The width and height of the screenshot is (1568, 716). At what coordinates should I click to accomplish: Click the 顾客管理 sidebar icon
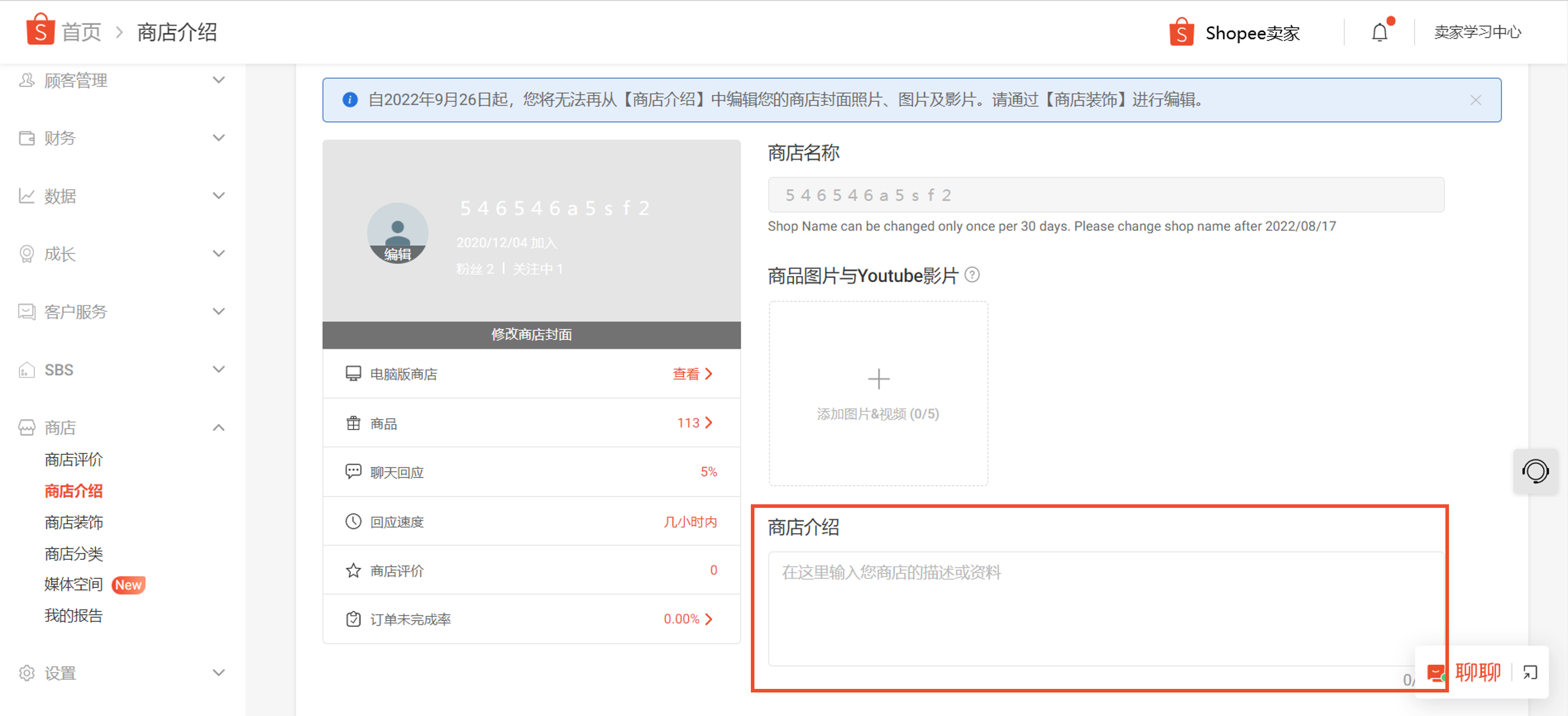pyautogui.click(x=26, y=81)
